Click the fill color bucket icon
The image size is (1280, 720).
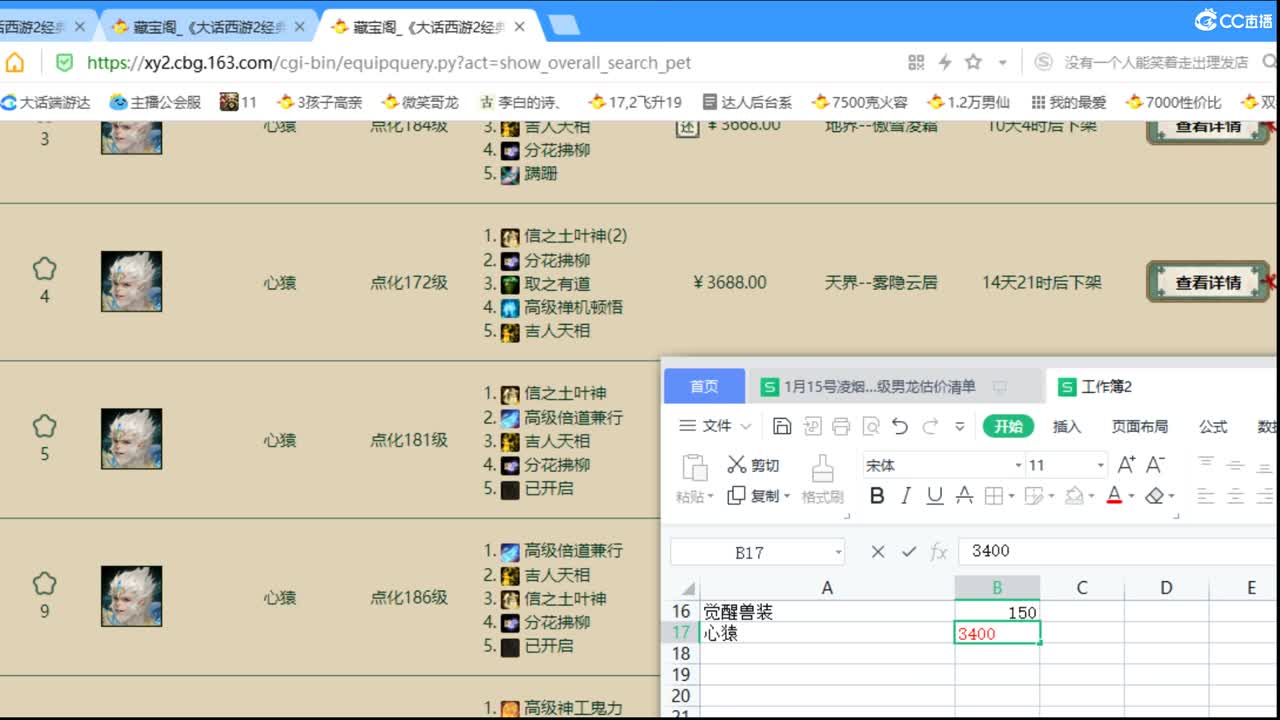point(1074,495)
